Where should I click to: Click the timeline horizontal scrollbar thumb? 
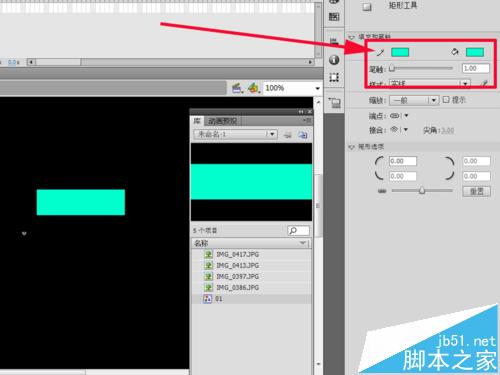pos(58,62)
